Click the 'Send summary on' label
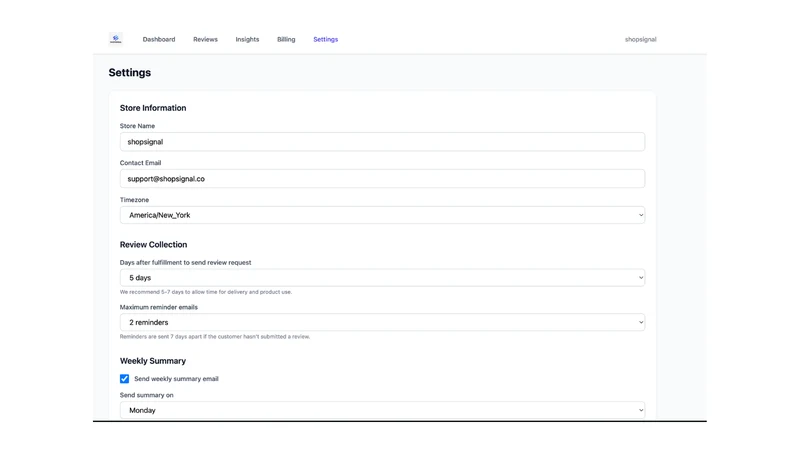The height and width of the screenshot is (450, 800). click(x=146, y=395)
